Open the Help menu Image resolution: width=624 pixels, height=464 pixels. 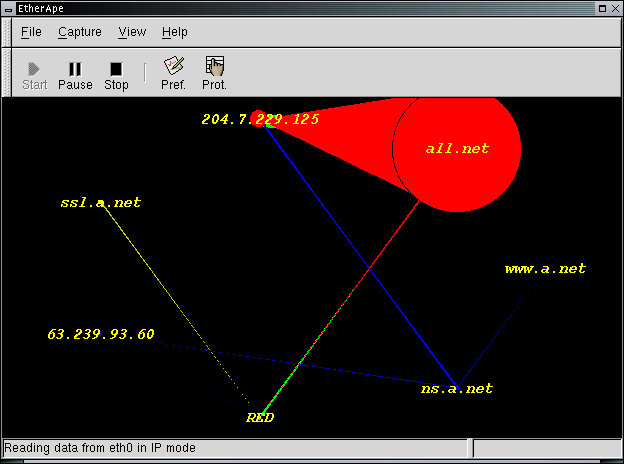(x=174, y=32)
